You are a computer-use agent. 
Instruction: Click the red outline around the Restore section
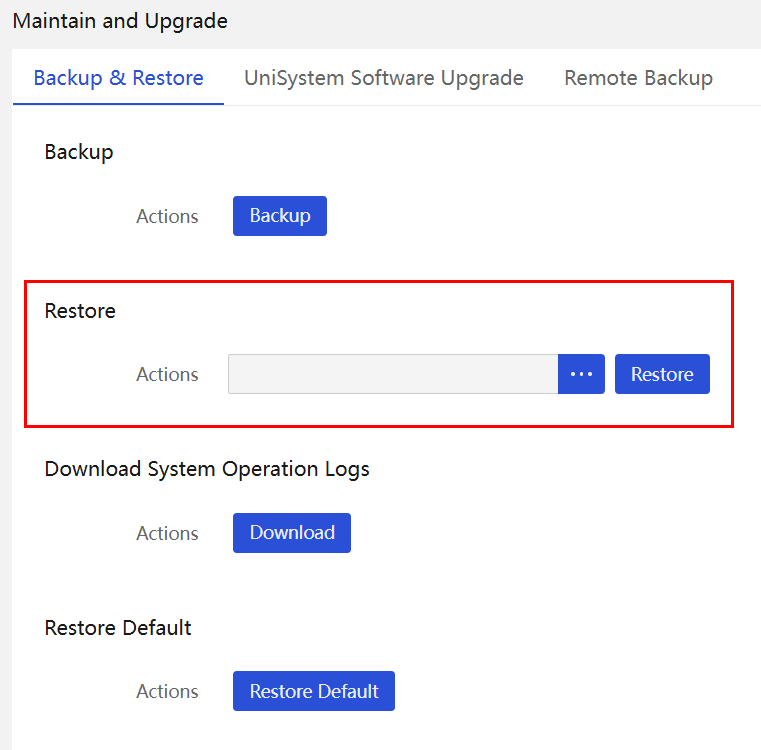[379, 281]
